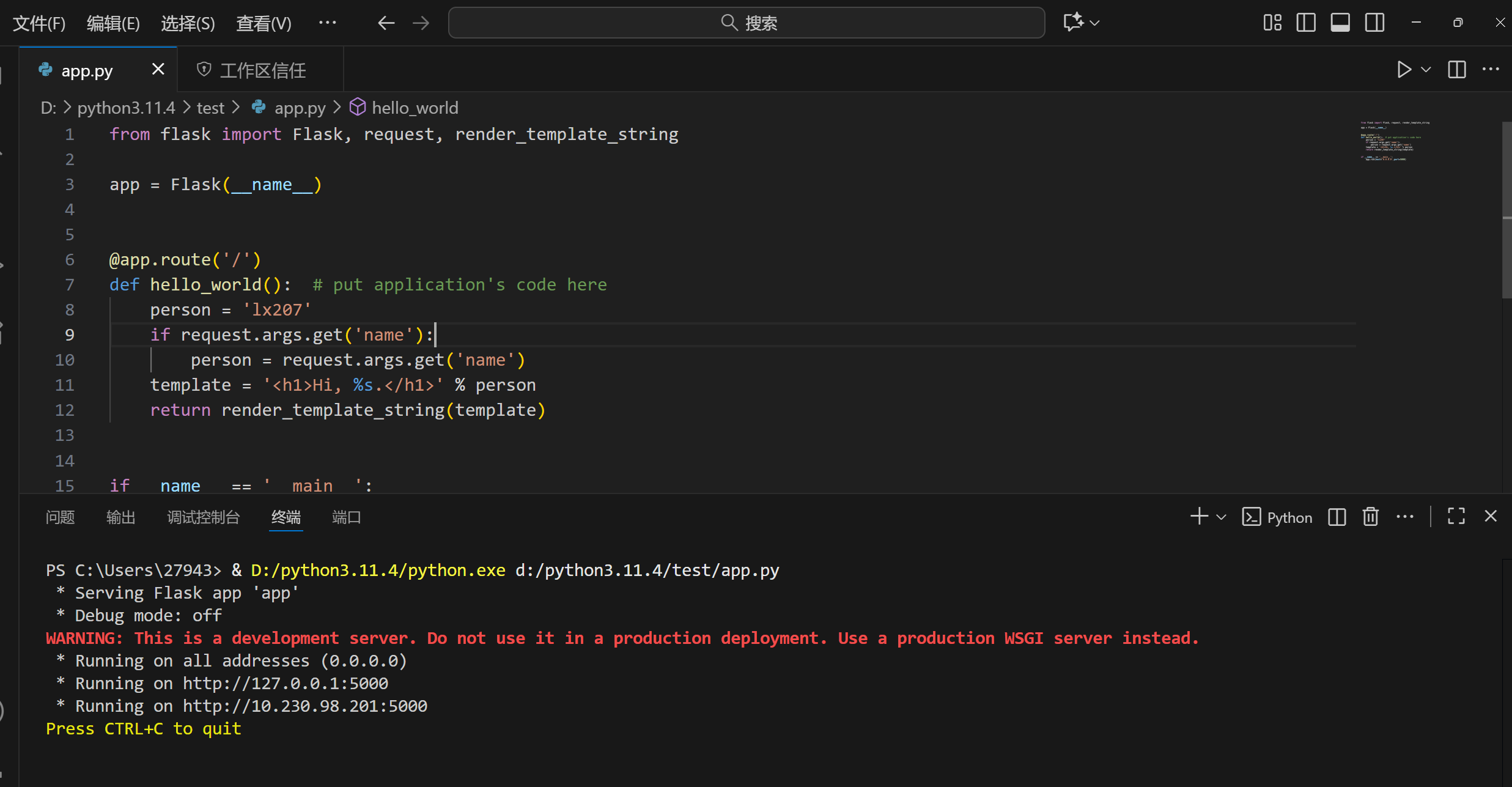
Task: Click hello_world in the breadcrumb
Action: click(x=415, y=108)
